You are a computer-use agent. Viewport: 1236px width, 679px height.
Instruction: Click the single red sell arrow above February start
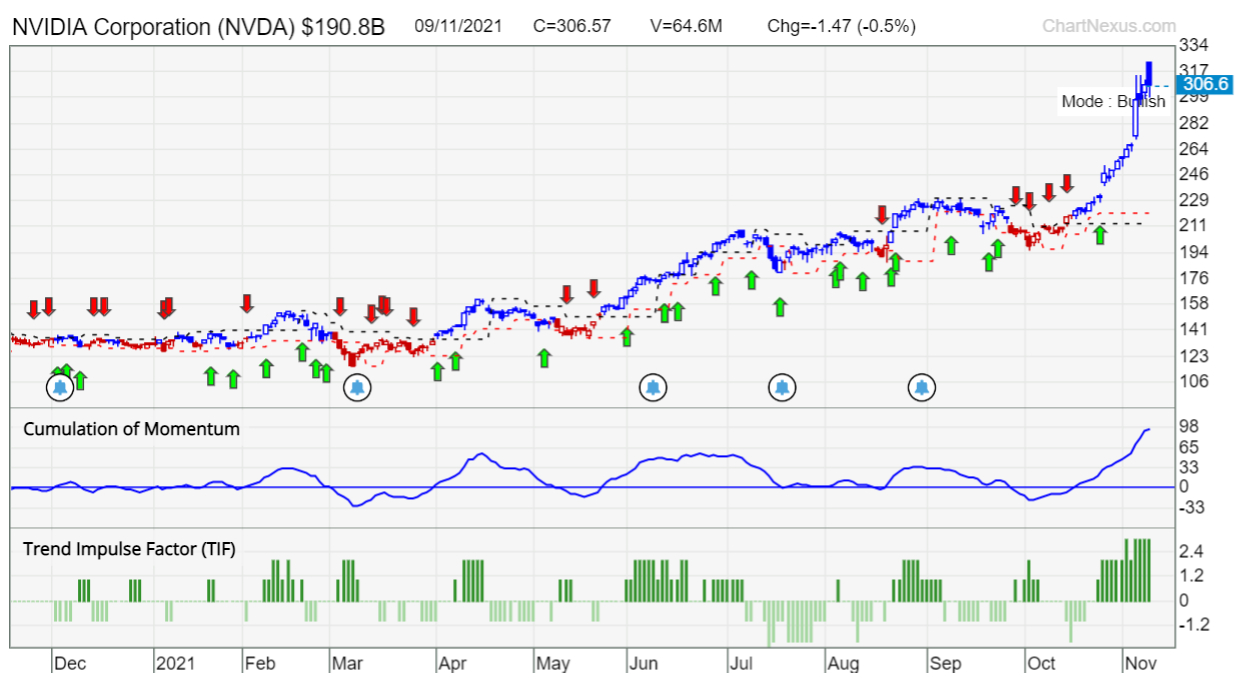(x=247, y=302)
